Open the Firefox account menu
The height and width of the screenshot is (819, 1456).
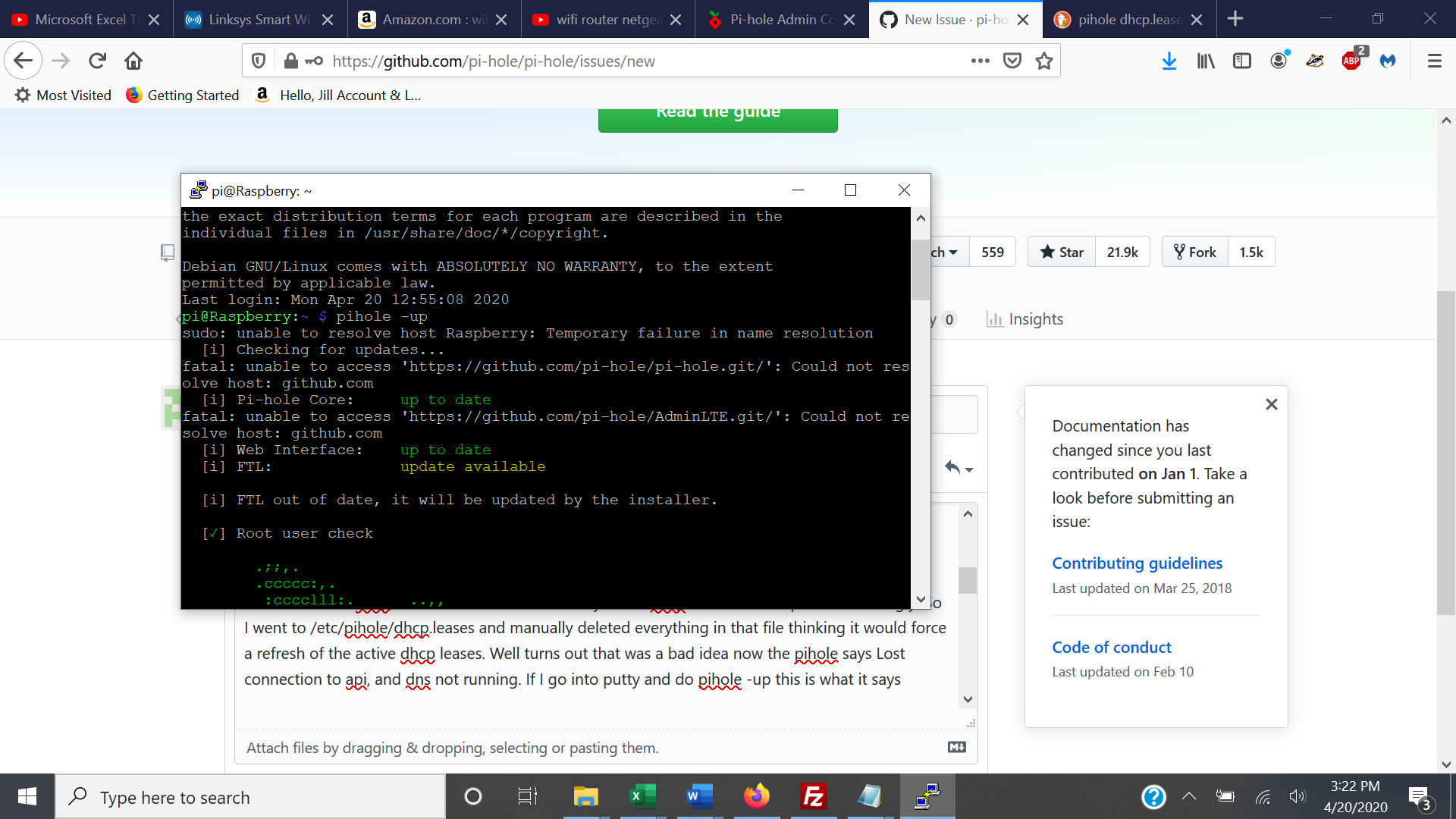[x=1279, y=61]
